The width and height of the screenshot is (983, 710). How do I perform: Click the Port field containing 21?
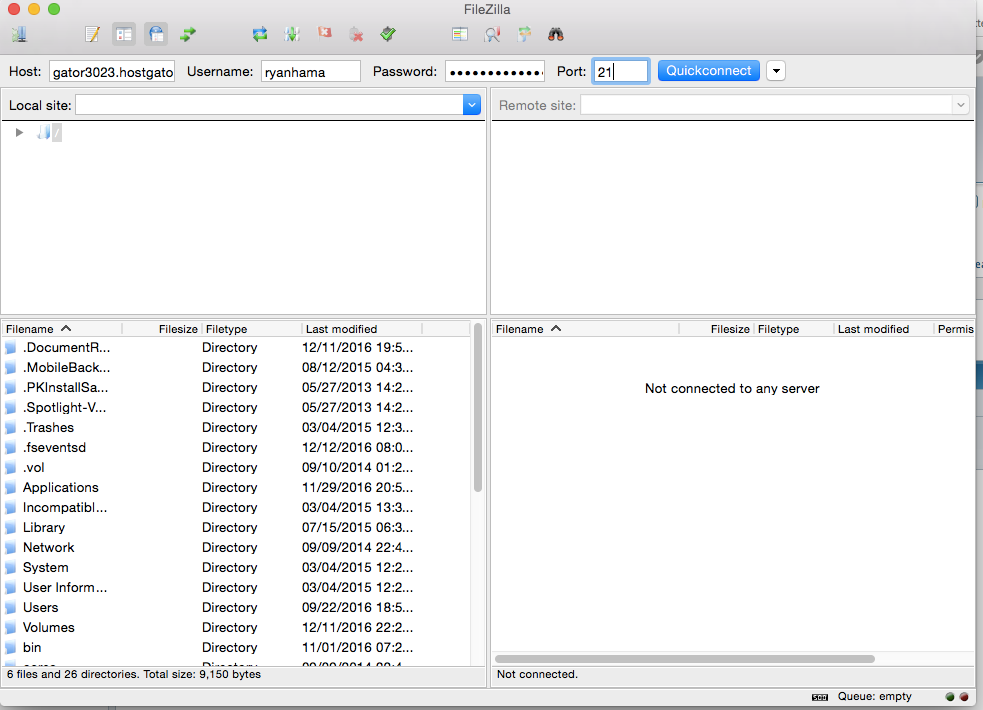(x=621, y=71)
